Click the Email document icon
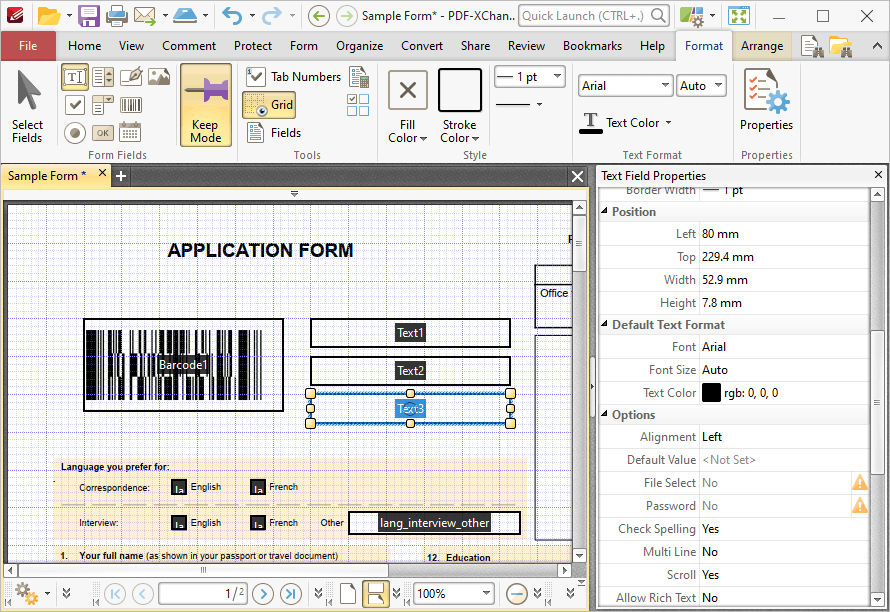Image resolution: width=890 pixels, height=612 pixels. [145, 16]
